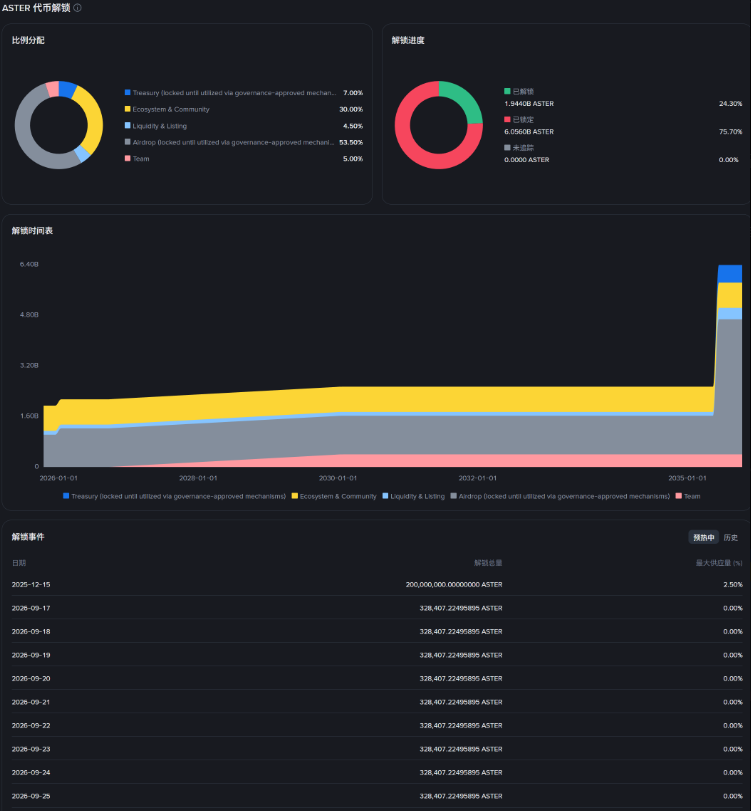Click Airdrop gray swatch in allocation legend
The image size is (751, 811).
tap(127, 142)
